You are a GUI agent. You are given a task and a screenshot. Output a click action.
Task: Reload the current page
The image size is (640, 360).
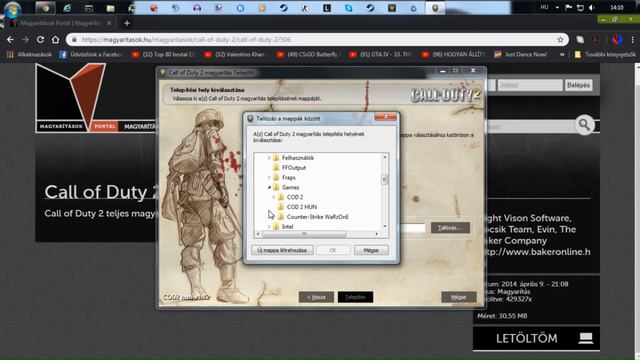pyautogui.click(x=40, y=40)
